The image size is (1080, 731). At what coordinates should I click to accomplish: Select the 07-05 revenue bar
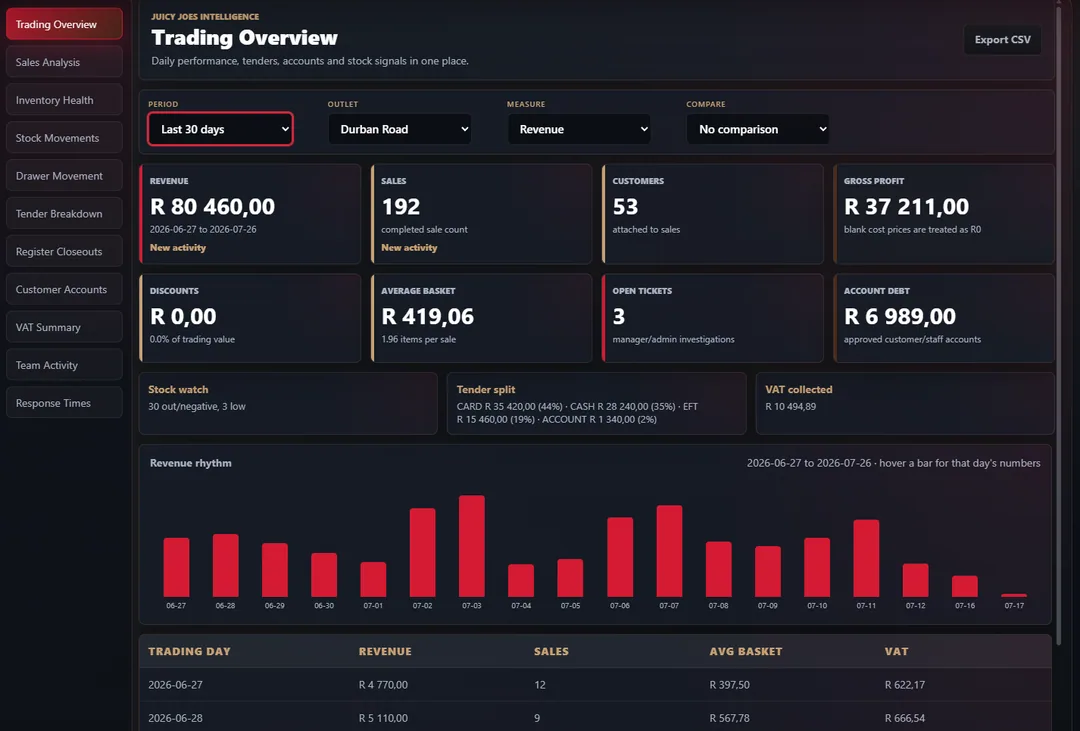coord(570,577)
